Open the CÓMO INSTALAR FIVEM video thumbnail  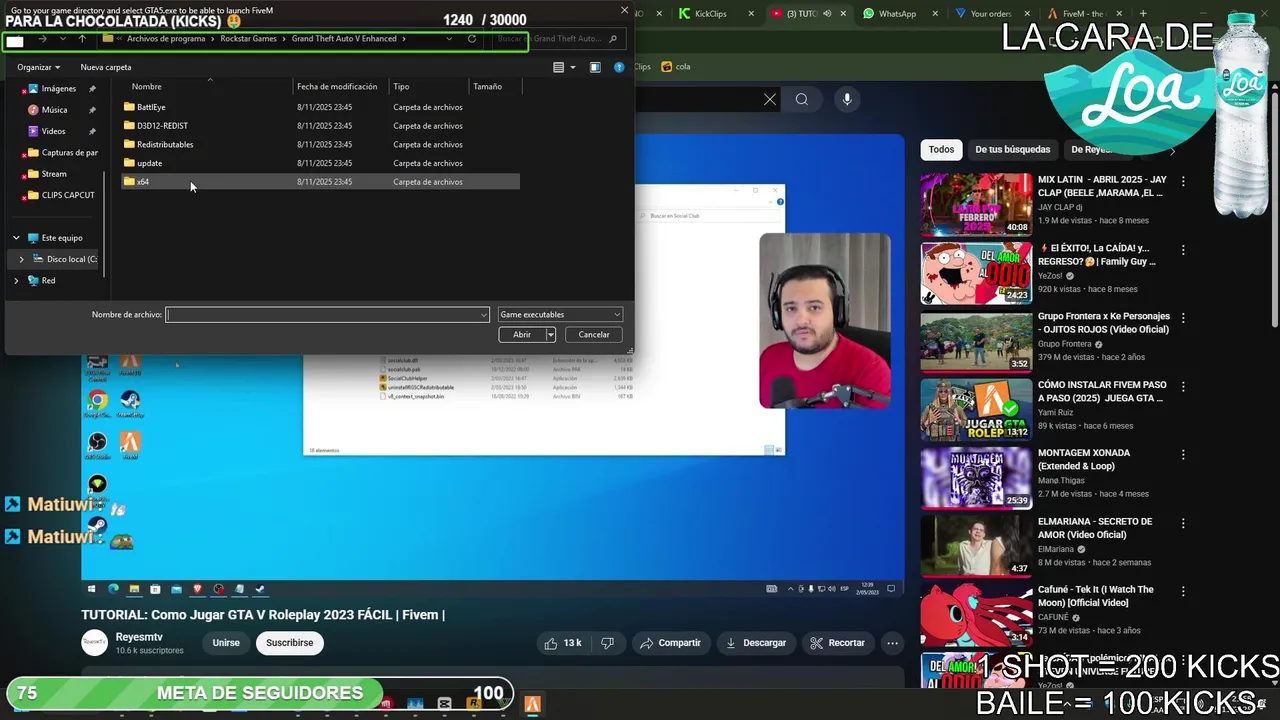tap(976, 409)
